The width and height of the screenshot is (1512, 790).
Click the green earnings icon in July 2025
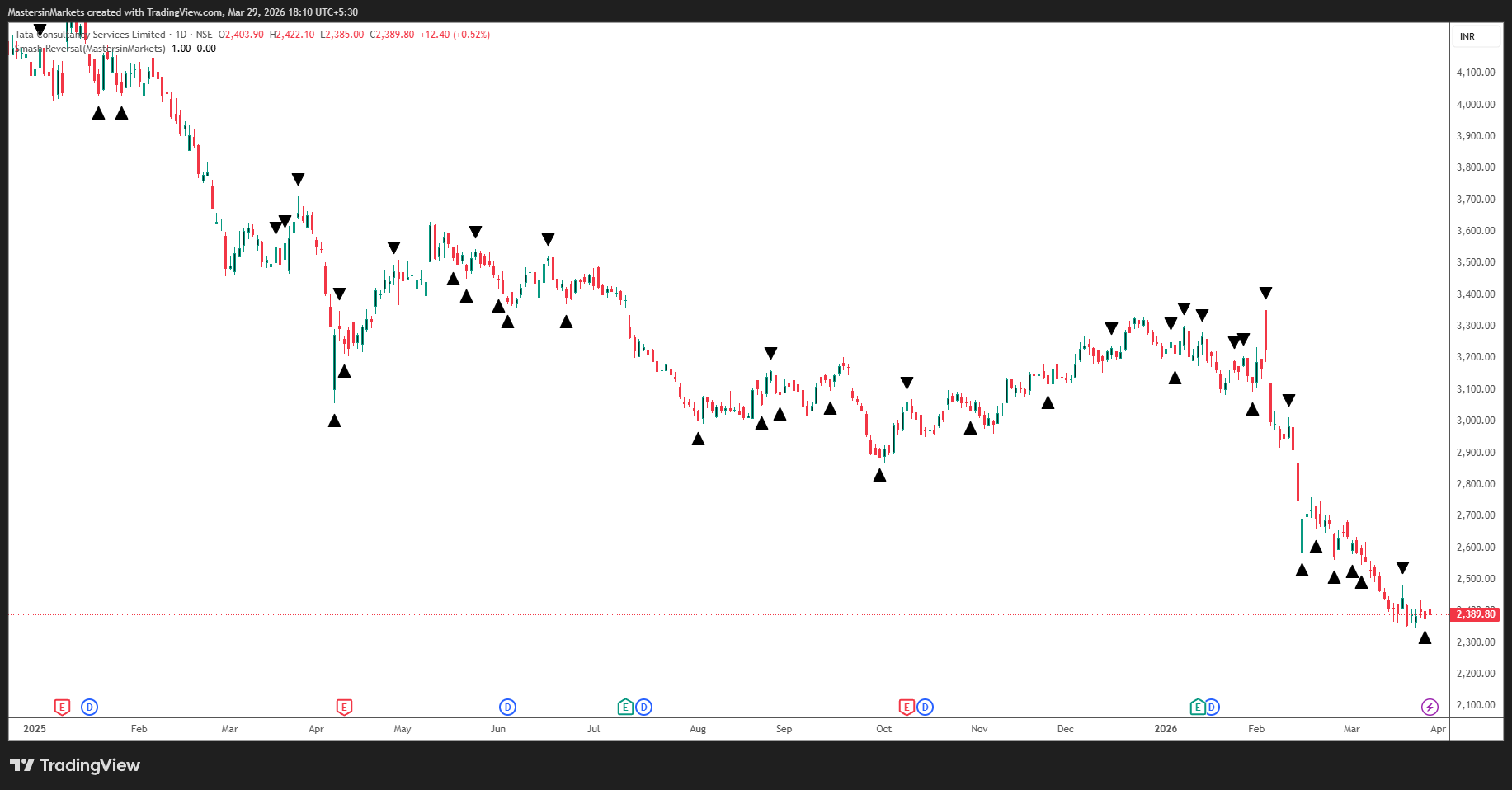coord(626,707)
